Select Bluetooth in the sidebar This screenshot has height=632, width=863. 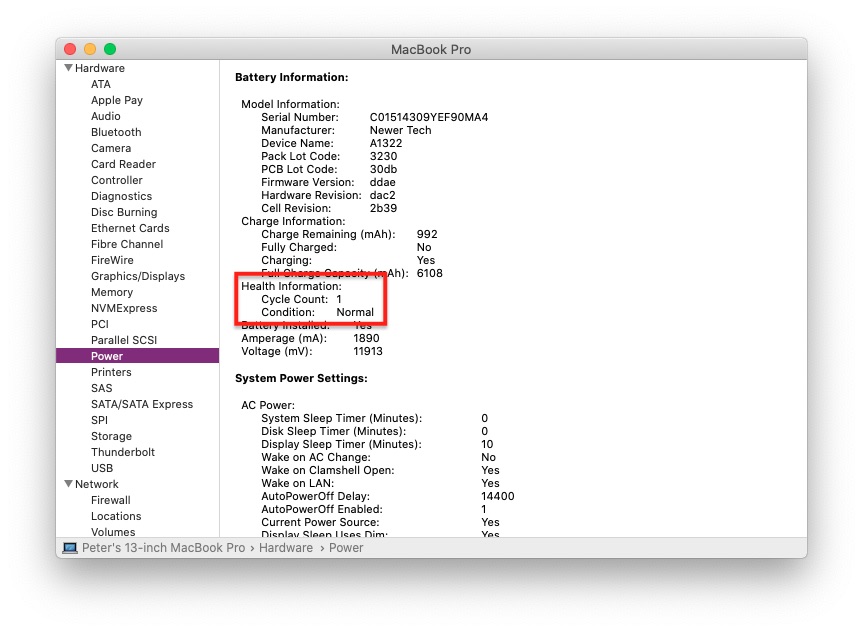(116, 132)
